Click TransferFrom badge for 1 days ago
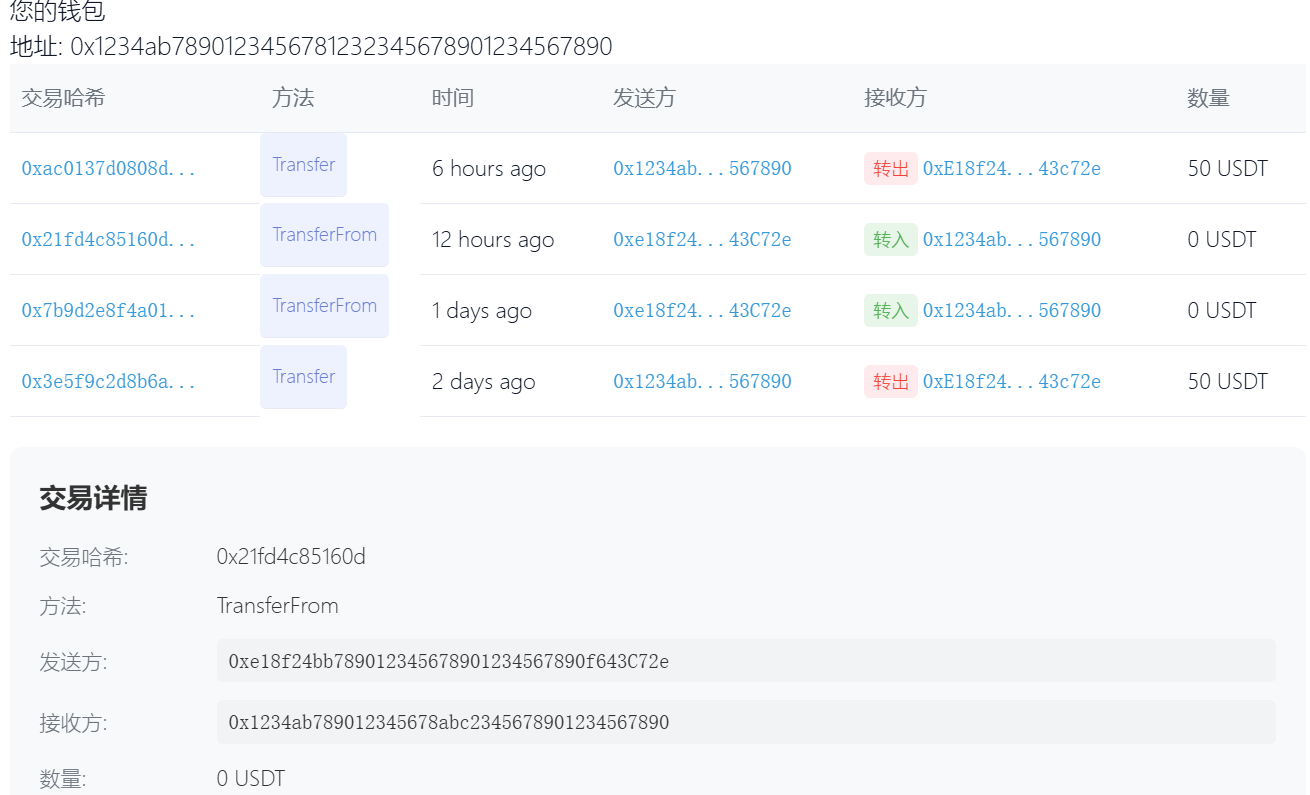Screen dimensions: 1310x795 324,306
